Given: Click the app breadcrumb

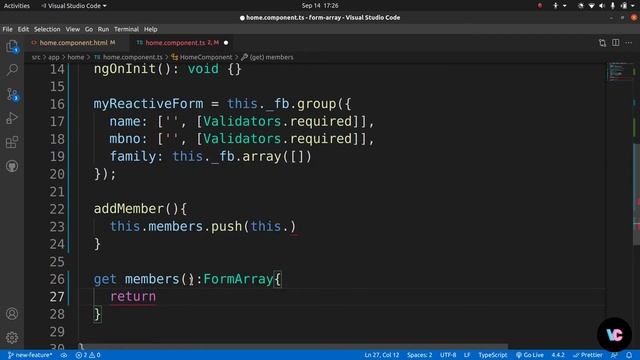Looking at the screenshot, I should (53, 57).
